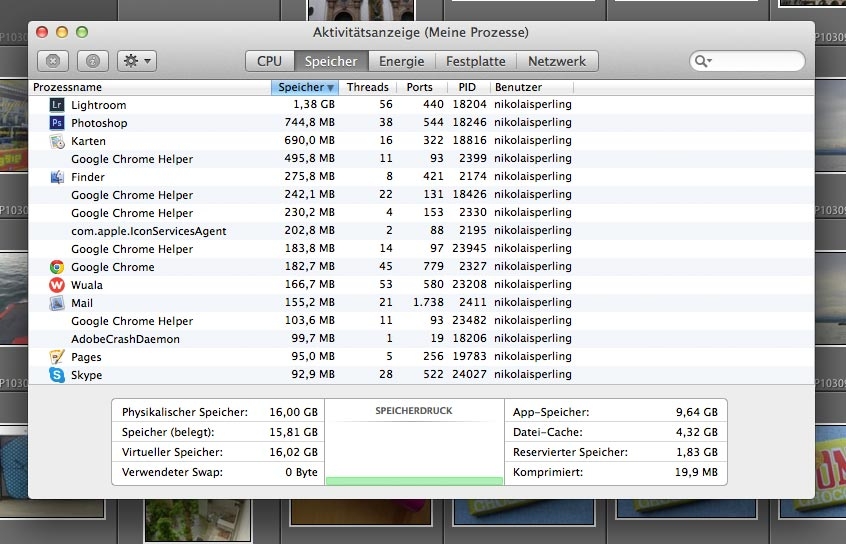Sort by PID column header

[x=467, y=87]
